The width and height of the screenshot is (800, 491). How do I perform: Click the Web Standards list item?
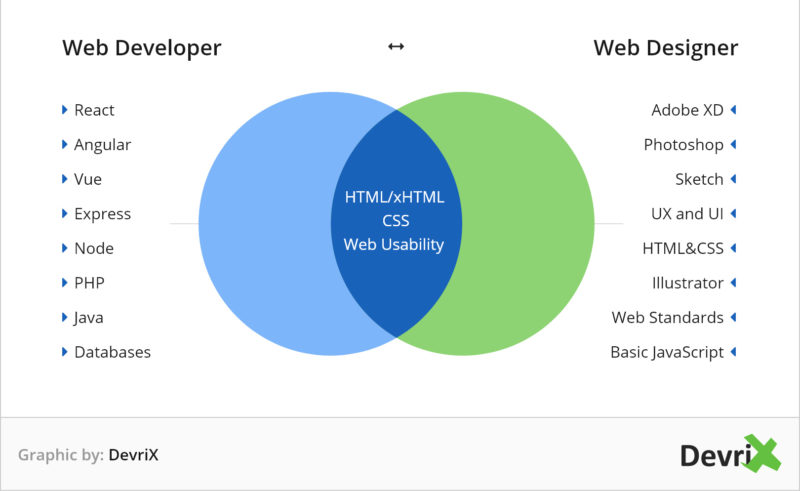tap(668, 317)
